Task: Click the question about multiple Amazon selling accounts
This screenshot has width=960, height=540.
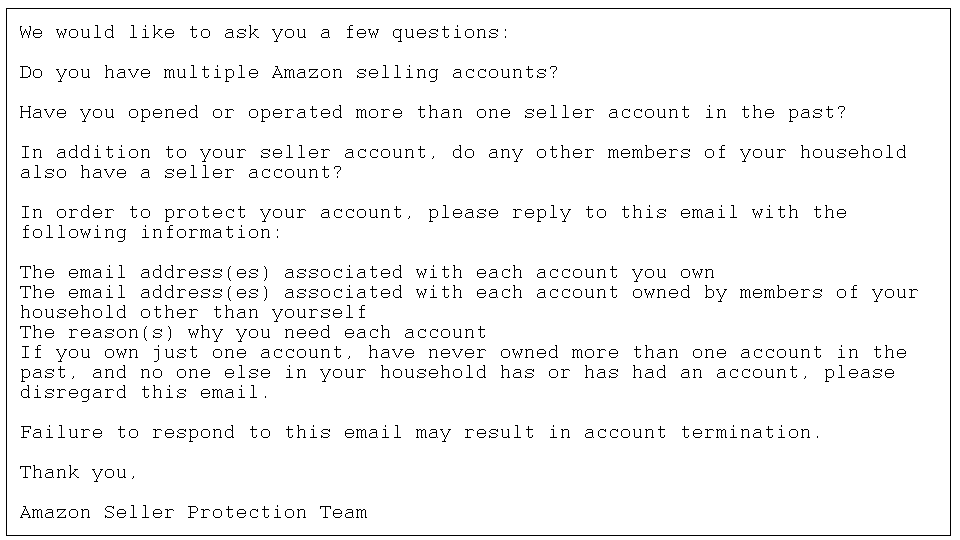Action: (x=289, y=73)
